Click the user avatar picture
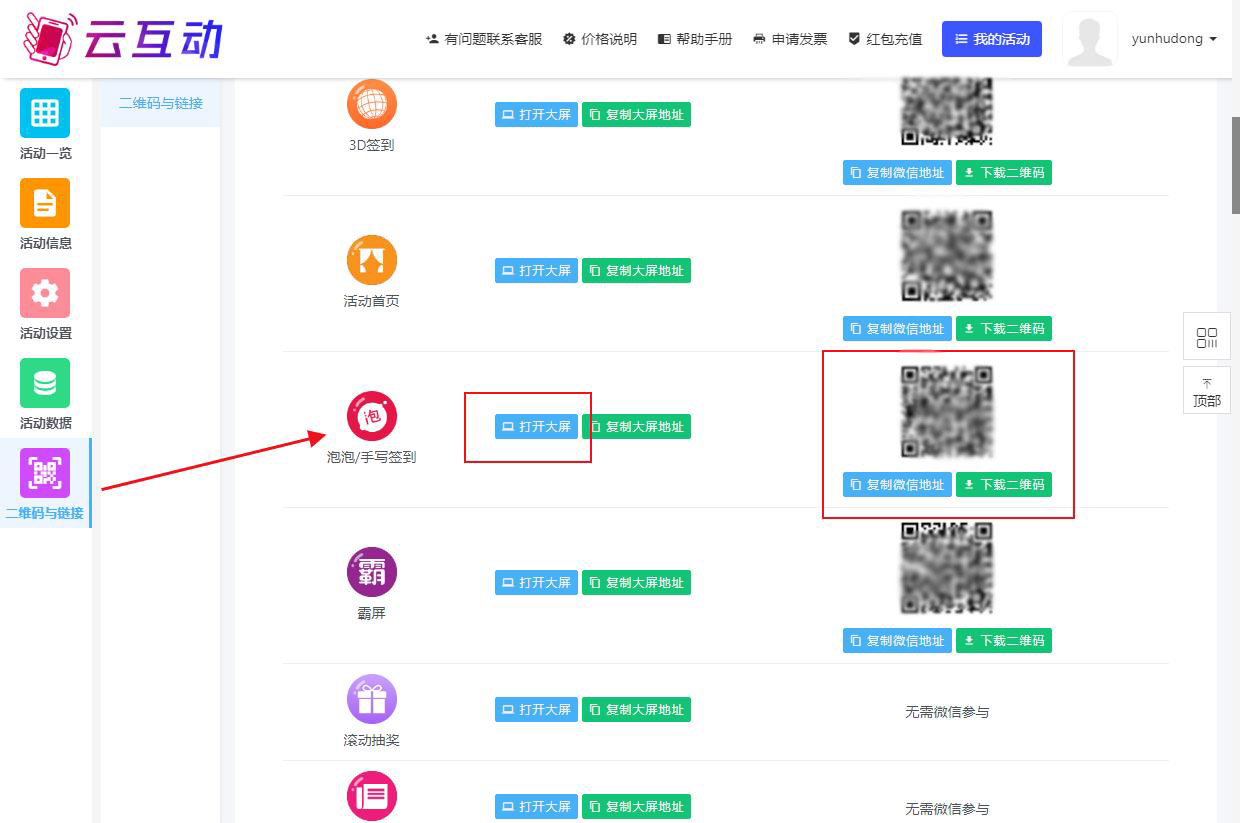The image size is (1240, 823). 1090,39
